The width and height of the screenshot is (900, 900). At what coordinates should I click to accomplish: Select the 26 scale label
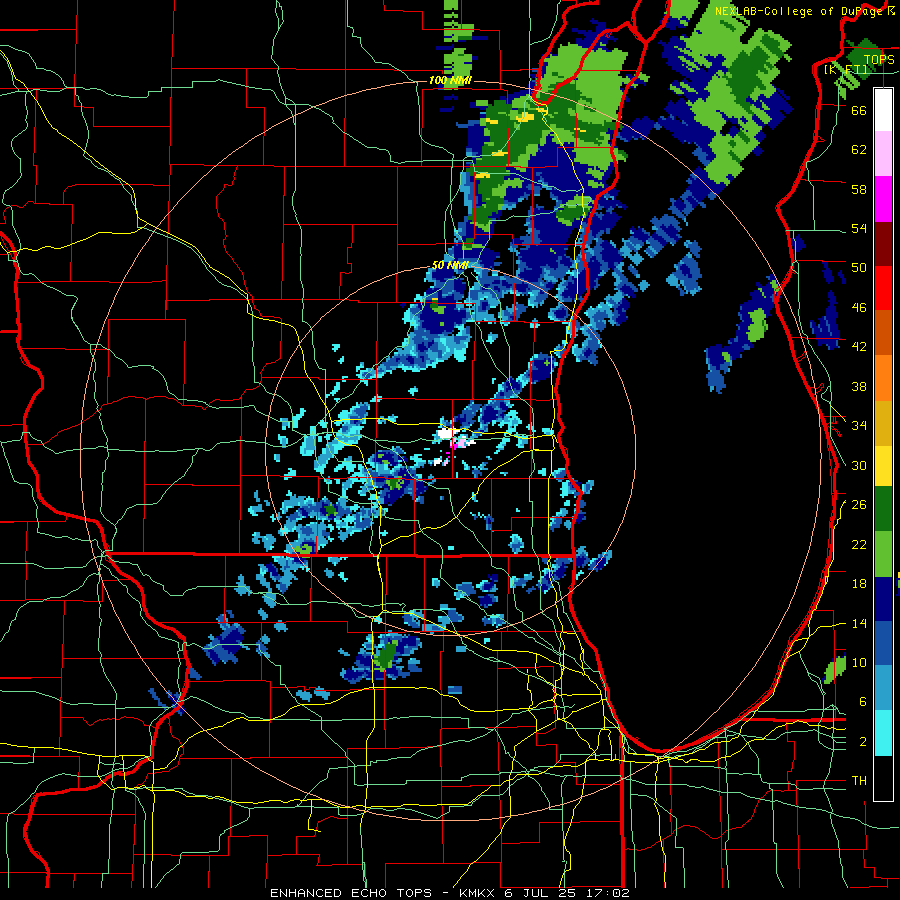click(x=859, y=505)
